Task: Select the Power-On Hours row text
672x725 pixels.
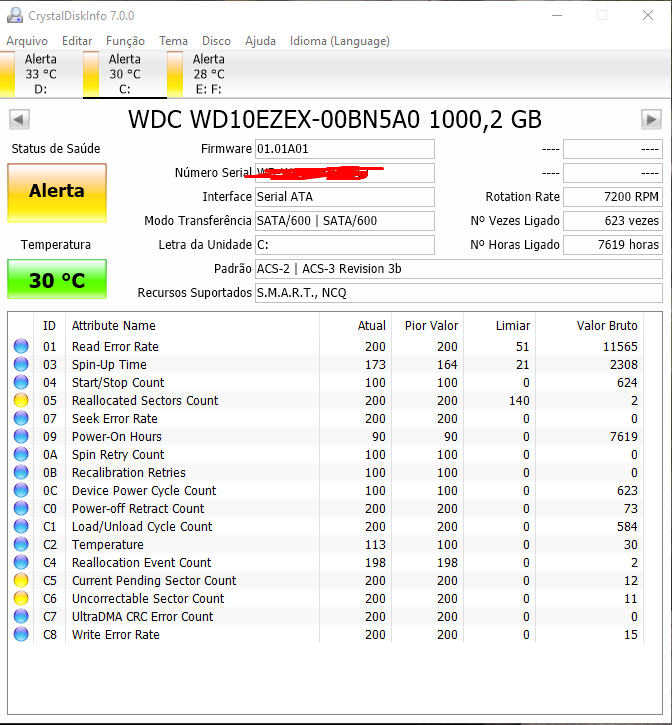Action: (117, 436)
